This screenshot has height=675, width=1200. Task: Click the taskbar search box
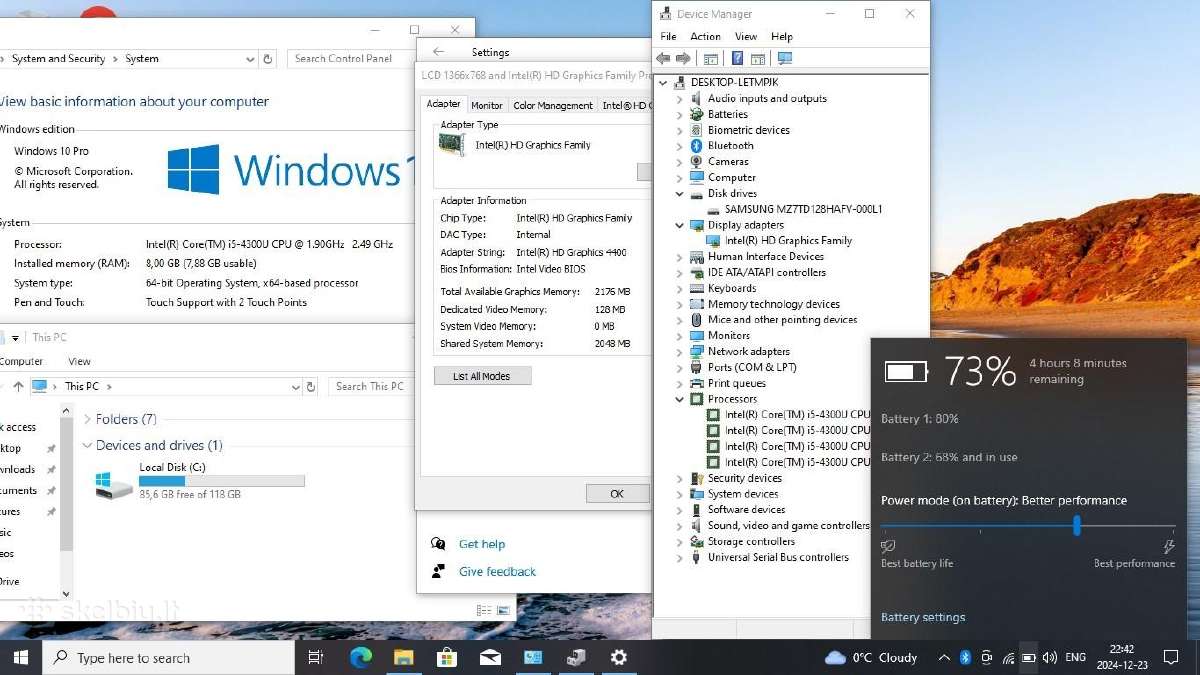click(x=169, y=657)
